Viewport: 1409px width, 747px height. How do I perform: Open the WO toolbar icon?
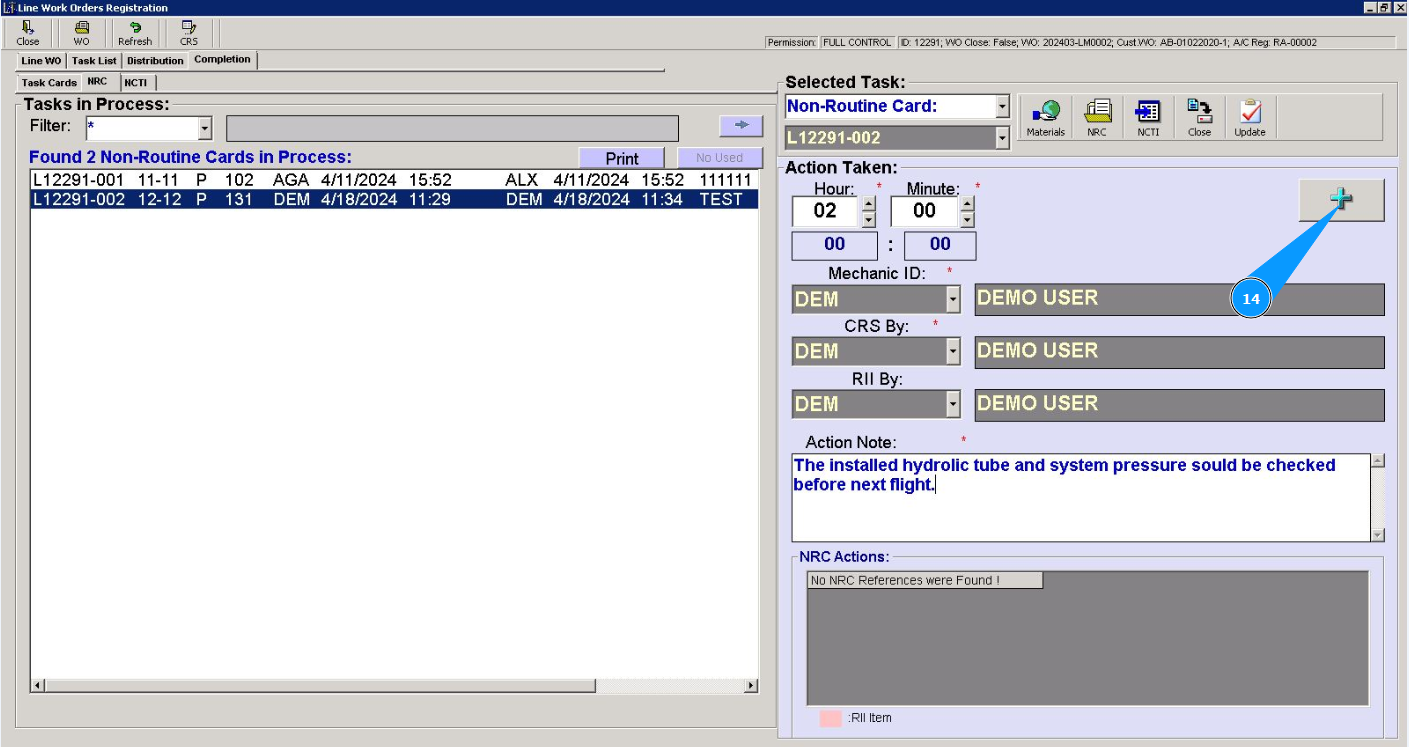tap(81, 33)
